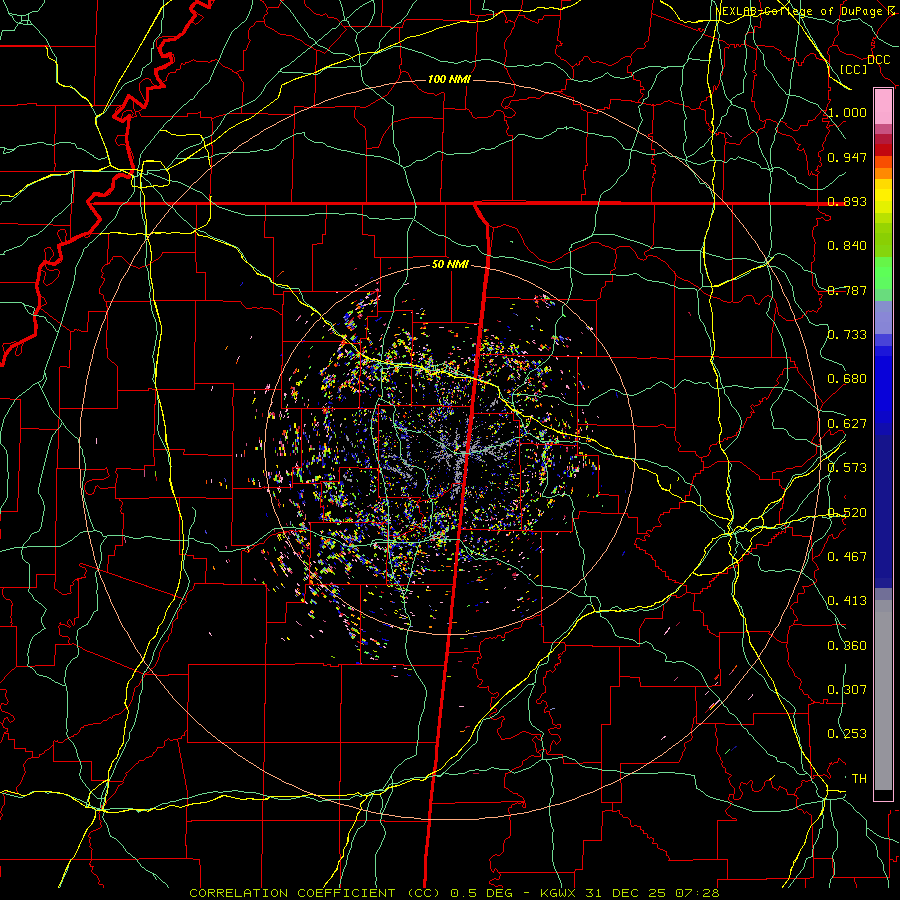The image size is (900, 900).
Task: Select the 1.000 value on the CC scale
Action: [847, 112]
